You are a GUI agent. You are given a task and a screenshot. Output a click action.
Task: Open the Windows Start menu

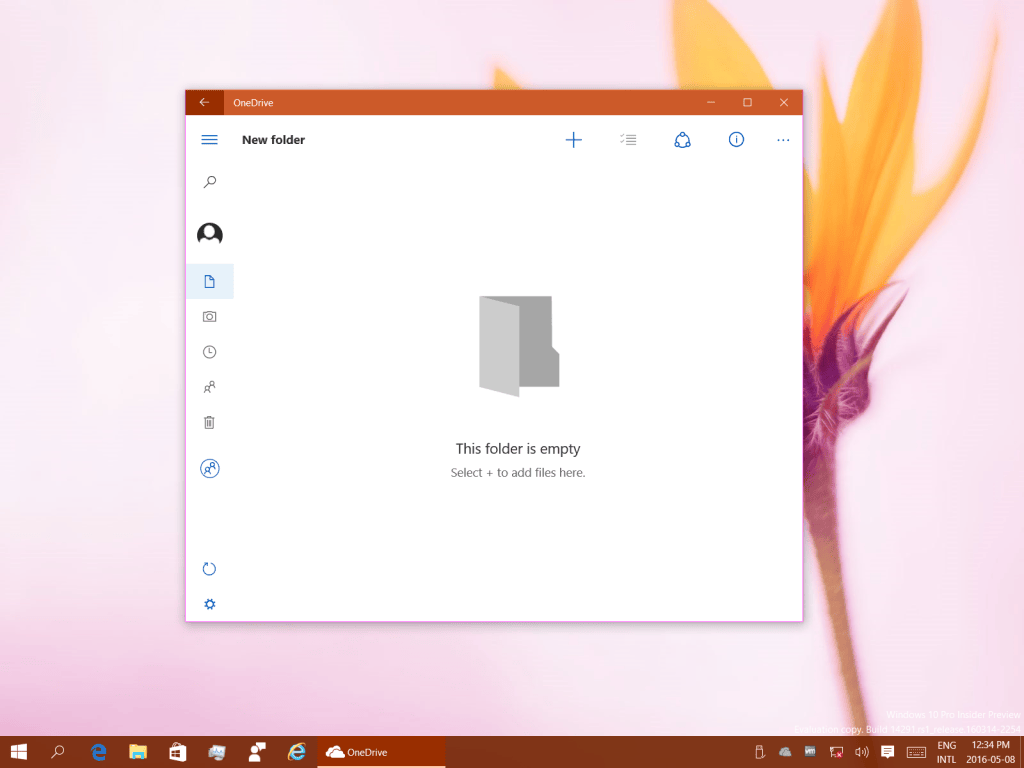tap(19, 752)
